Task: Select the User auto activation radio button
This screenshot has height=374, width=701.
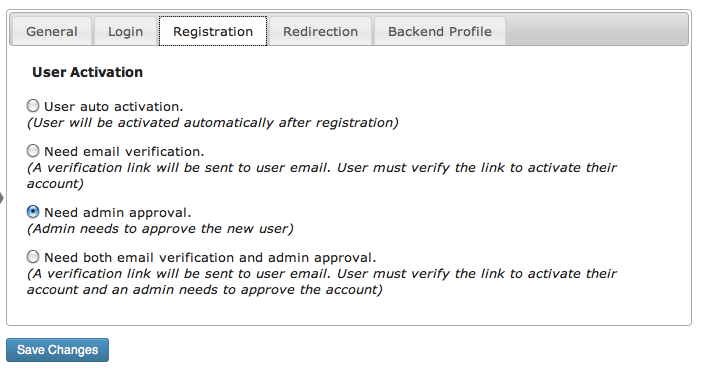Action: coord(33,106)
